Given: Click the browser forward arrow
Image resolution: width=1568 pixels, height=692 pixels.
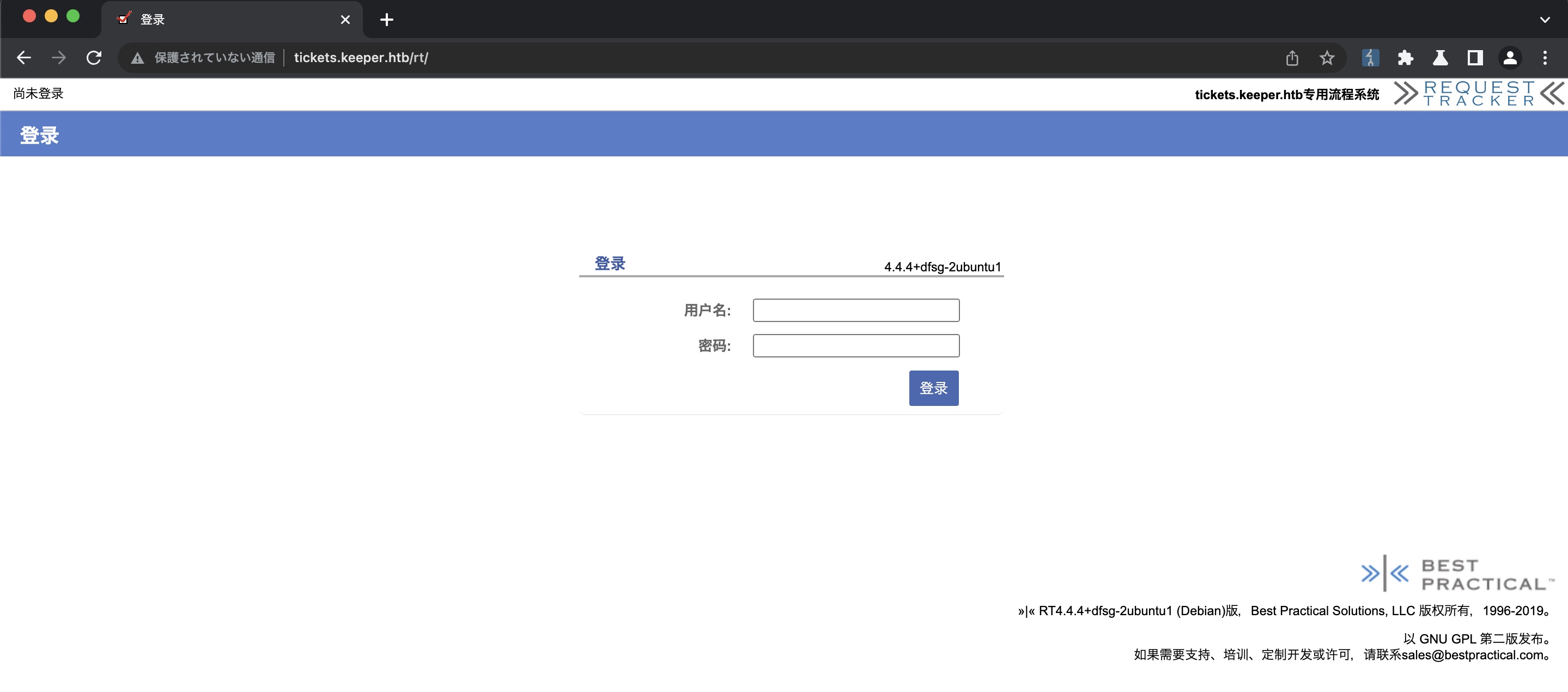Looking at the screenshot, I should point(58,58).
